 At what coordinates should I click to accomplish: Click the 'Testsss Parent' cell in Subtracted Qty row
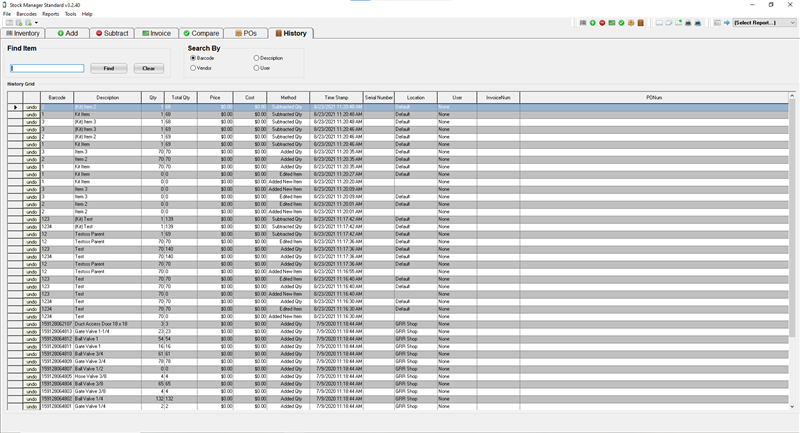click(x=108, y=234)
